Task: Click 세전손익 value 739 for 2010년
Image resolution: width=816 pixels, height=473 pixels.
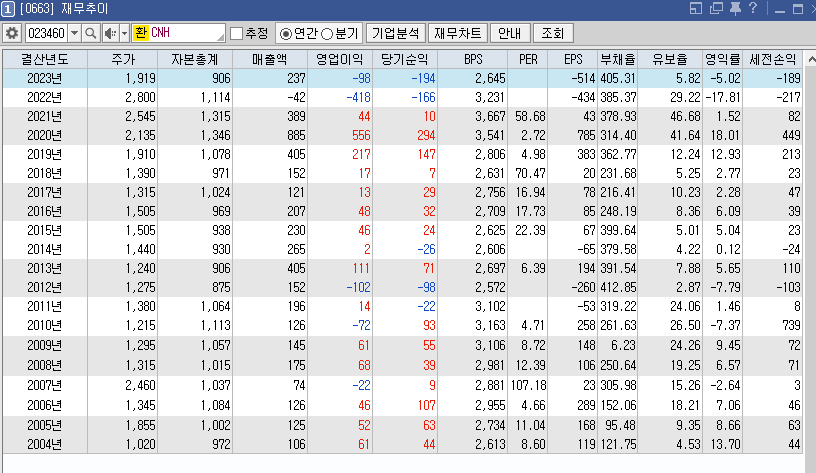Action: click(x=791, y=325)
